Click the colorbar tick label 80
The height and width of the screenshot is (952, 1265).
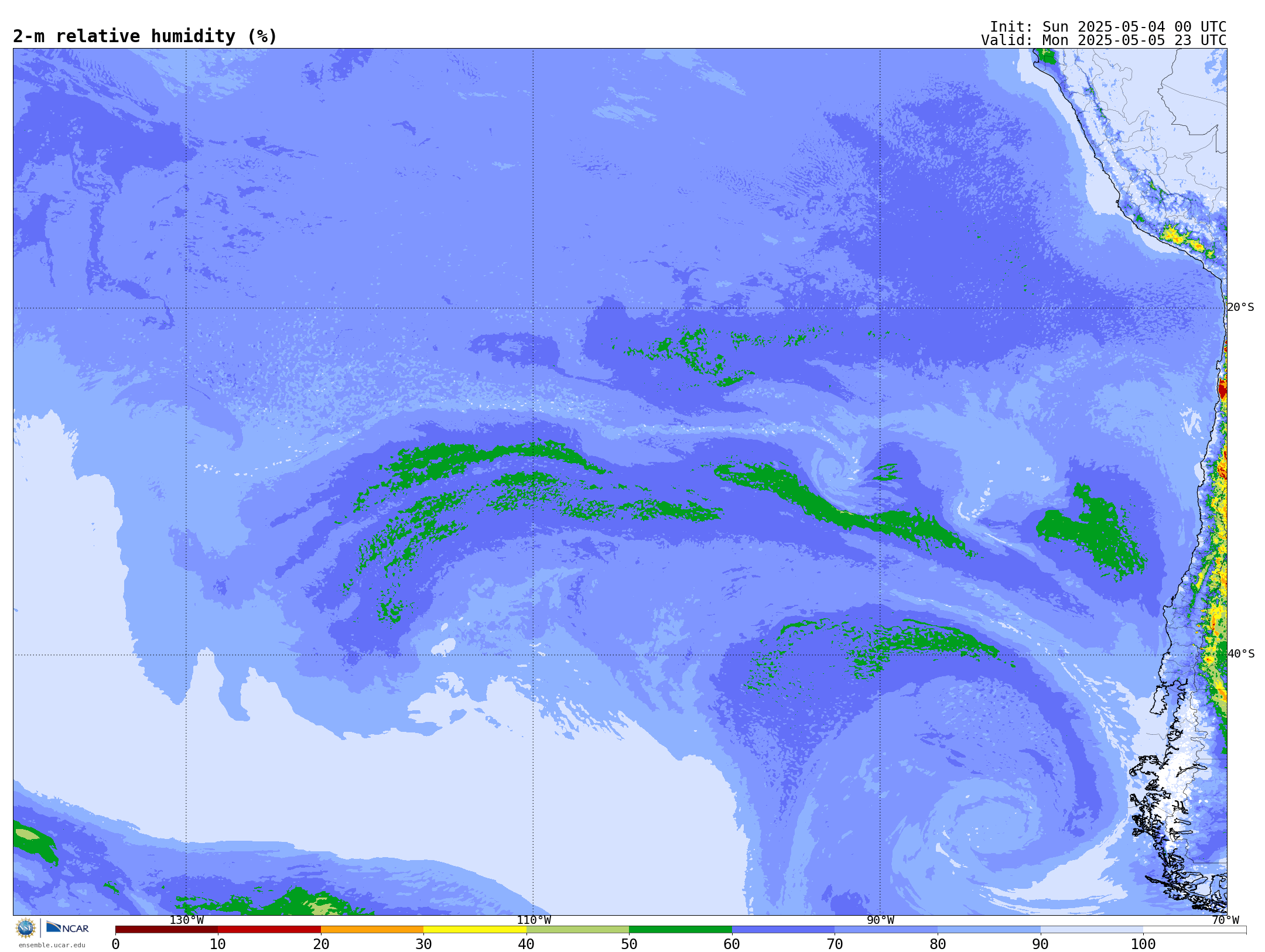pyautogui.click(x=938, y=944)
